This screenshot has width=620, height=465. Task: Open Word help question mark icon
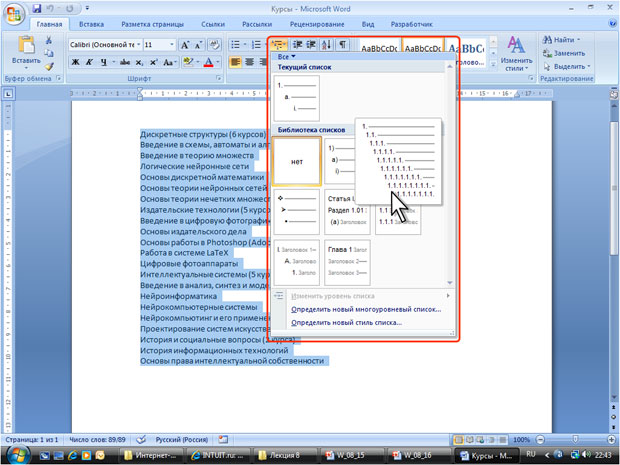[x=612, y=23]
